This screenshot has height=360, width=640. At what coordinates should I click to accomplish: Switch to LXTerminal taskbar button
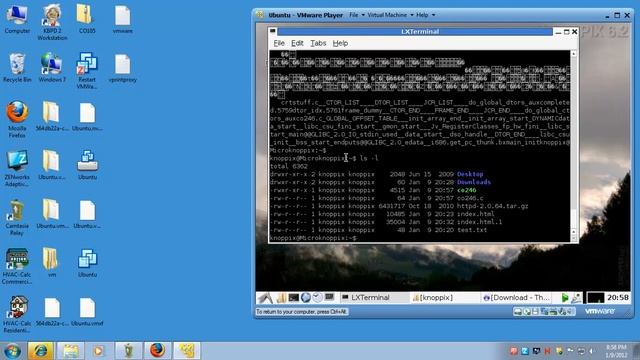(374, 298)
